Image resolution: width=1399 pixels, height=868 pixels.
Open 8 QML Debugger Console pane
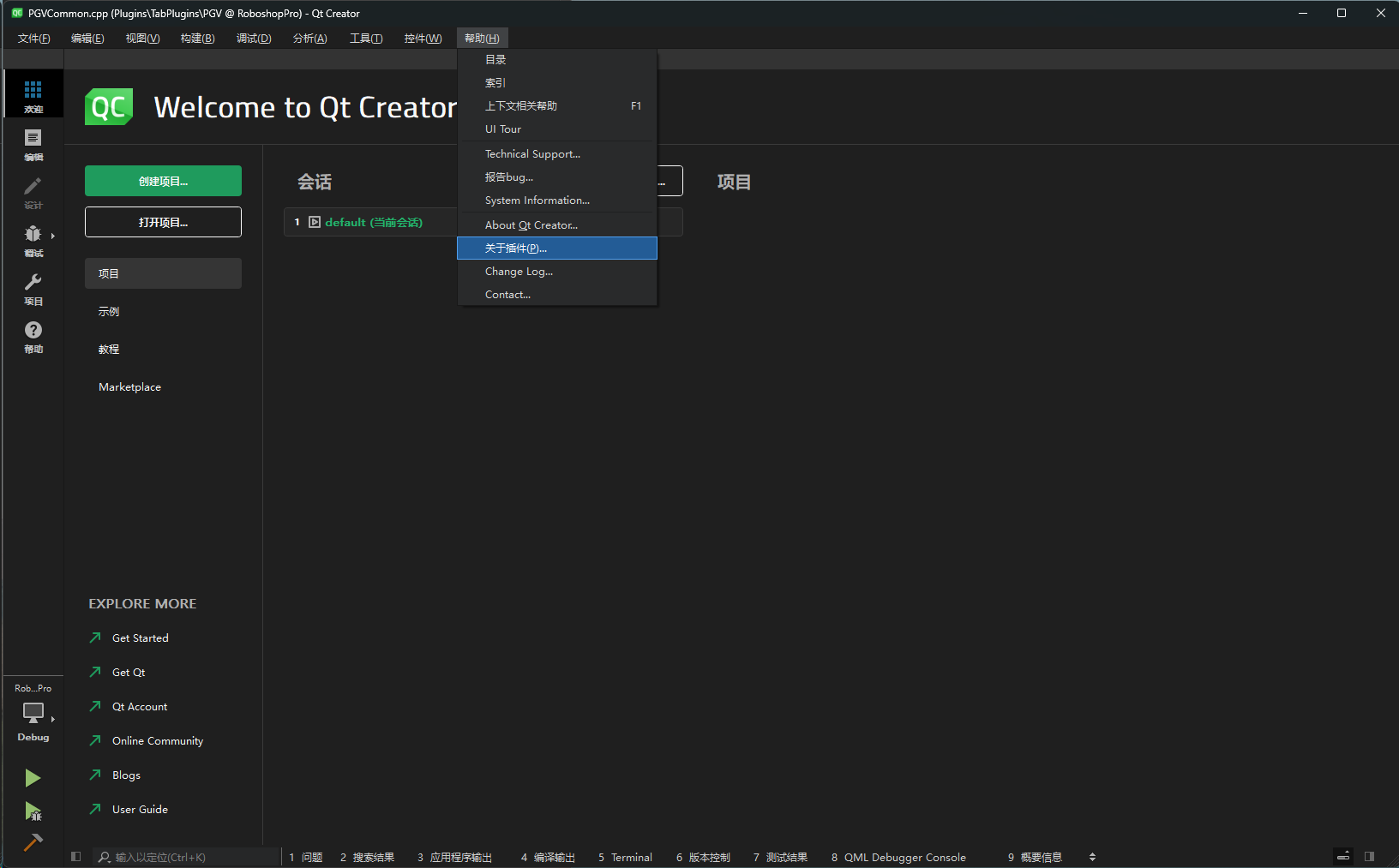click(x=898, y=857)
